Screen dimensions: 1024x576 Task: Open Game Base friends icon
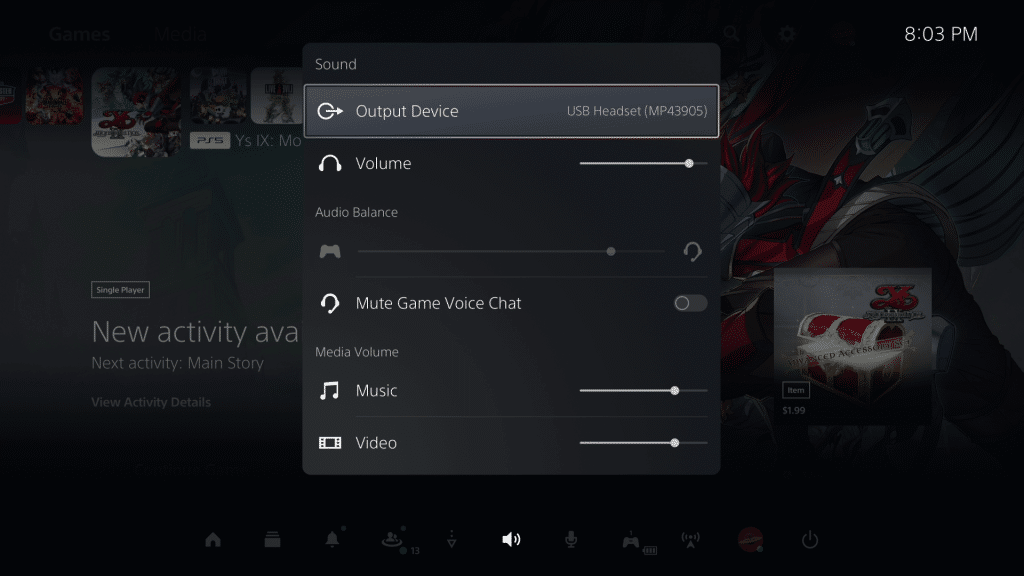(x=392, y=539)
